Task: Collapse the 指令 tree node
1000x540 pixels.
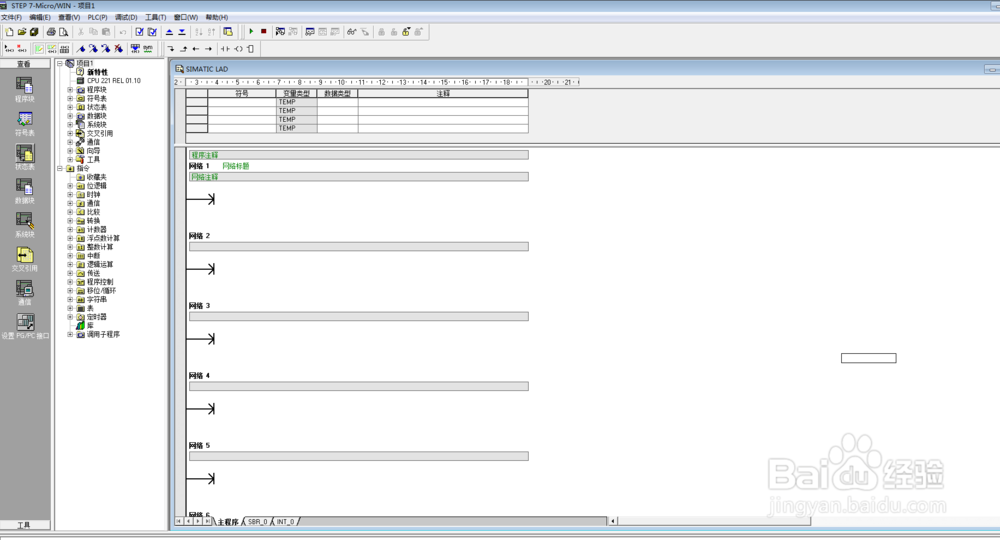Action: tap(60, 168)
